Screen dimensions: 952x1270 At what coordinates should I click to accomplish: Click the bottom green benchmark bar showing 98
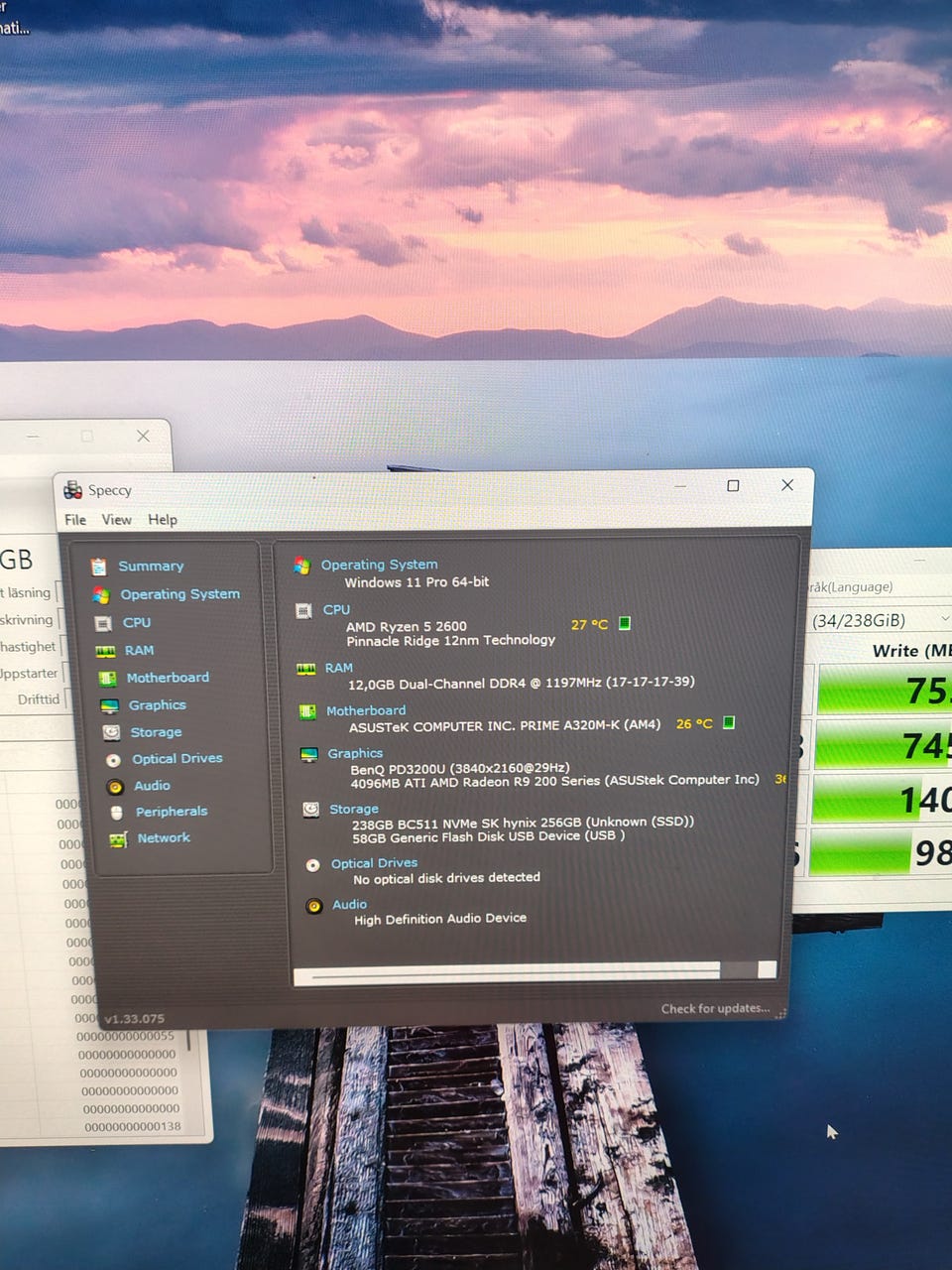[881, 852]
